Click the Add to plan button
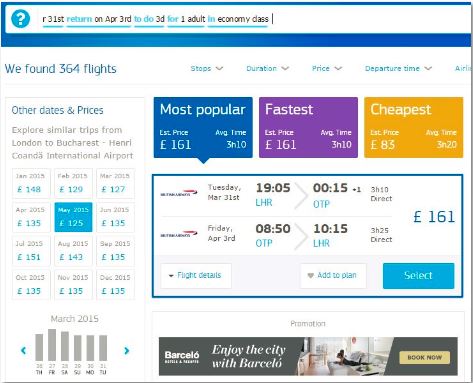 point(333,275)
